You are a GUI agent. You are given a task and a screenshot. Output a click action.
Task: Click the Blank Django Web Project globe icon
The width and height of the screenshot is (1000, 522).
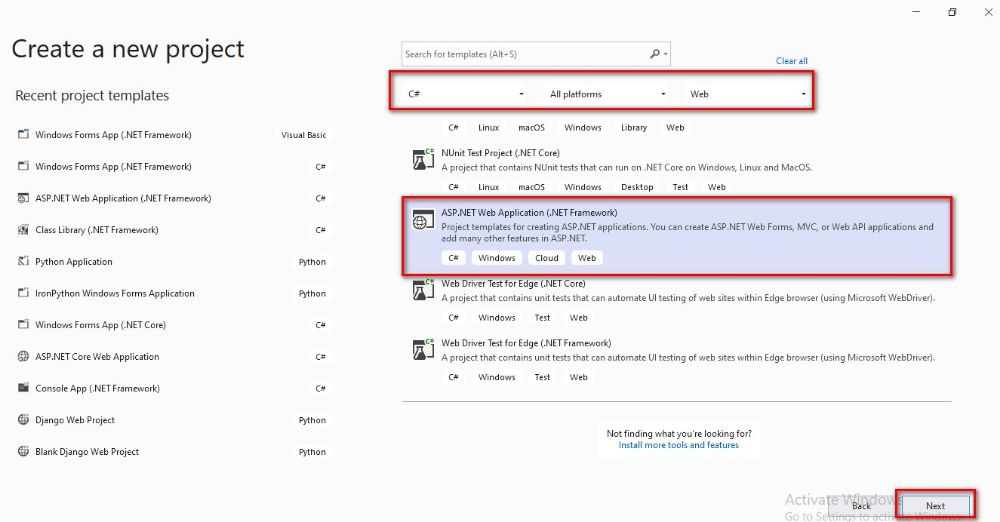[x=24, y=451]
